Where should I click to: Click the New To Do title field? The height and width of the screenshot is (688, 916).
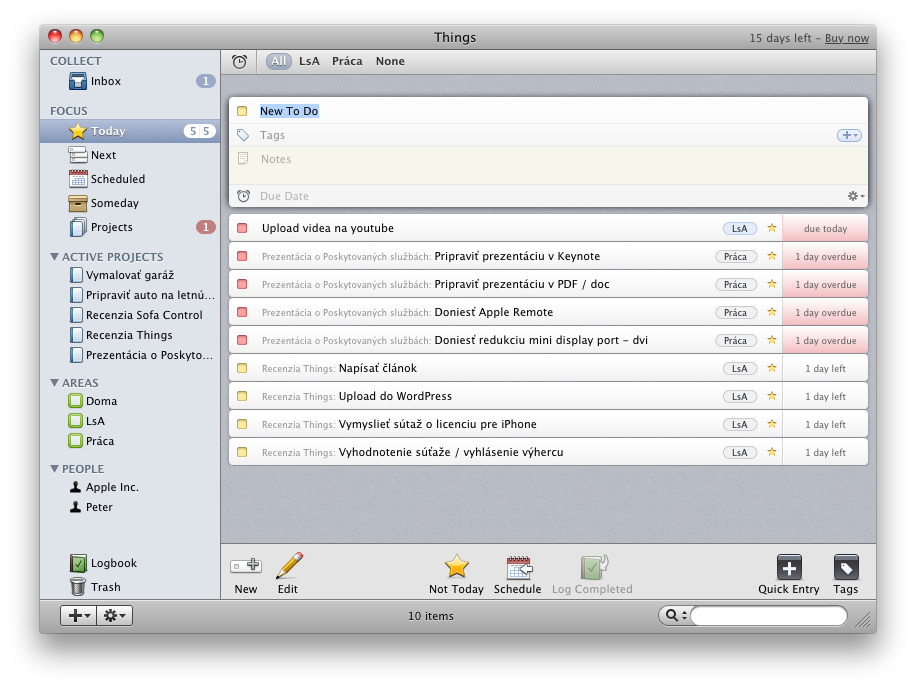(548, 111)
